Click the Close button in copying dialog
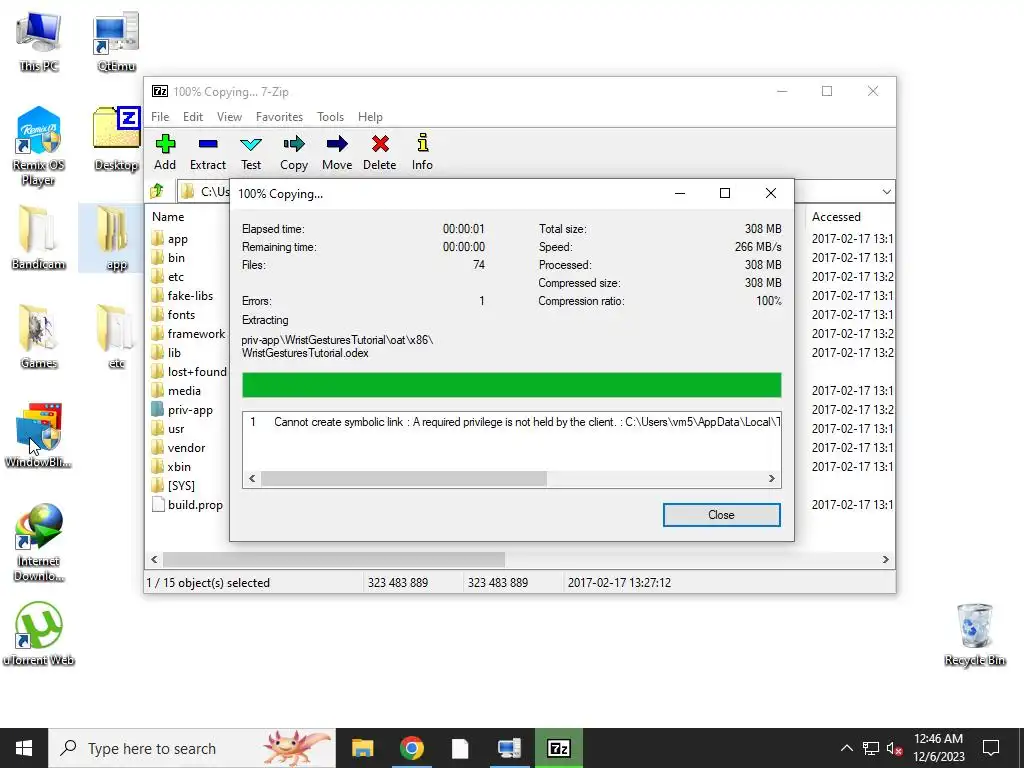The width and height of the screenshot is (1024, 768). pos(722,515)
